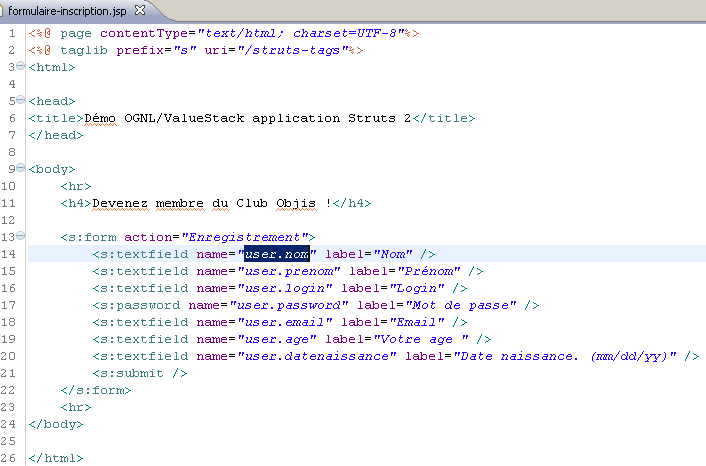Collapse the s:form block fold marker

tap(22, 237)
